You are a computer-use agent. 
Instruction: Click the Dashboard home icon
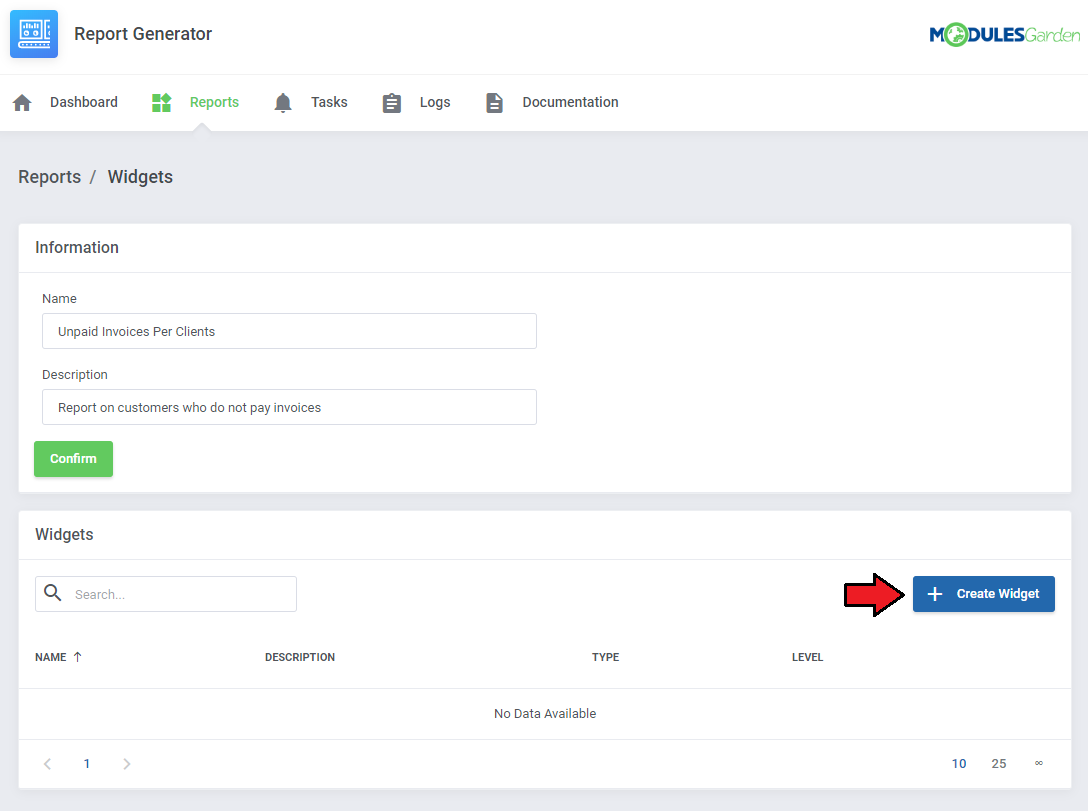tap(22, 103)
